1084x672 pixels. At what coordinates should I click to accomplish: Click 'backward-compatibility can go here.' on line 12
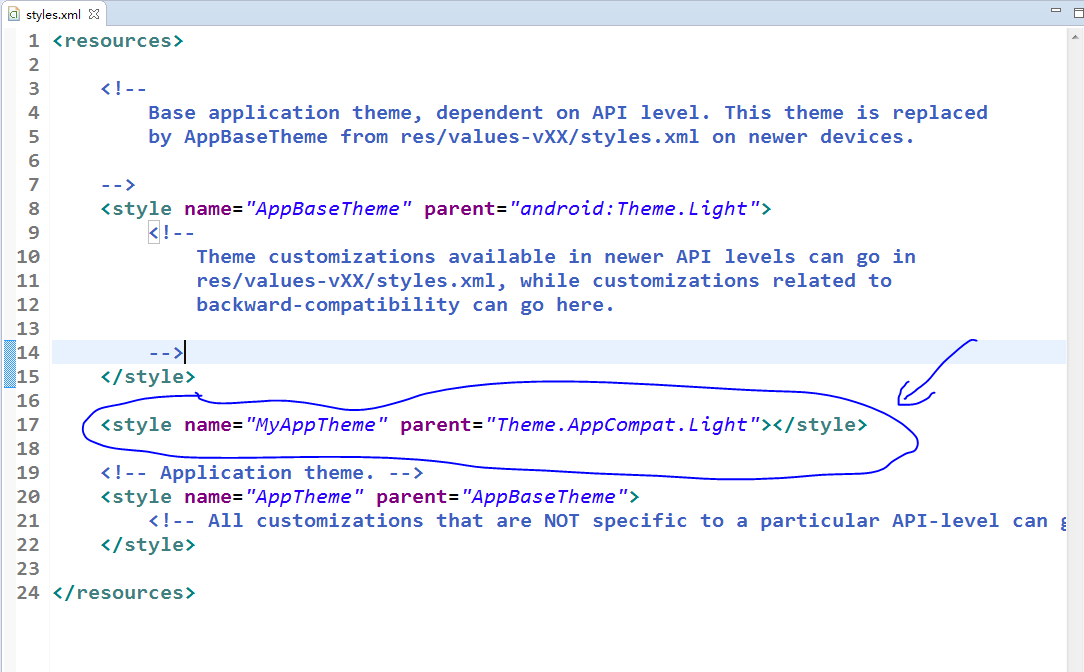(x=405, y=305)
